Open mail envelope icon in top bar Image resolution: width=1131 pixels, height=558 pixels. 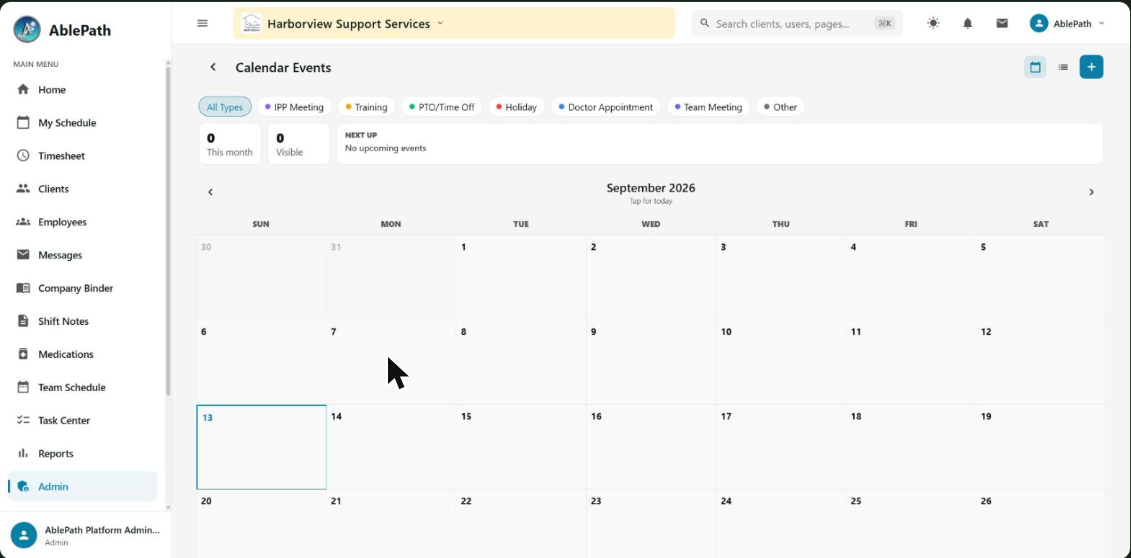(x=1002, y=23)
